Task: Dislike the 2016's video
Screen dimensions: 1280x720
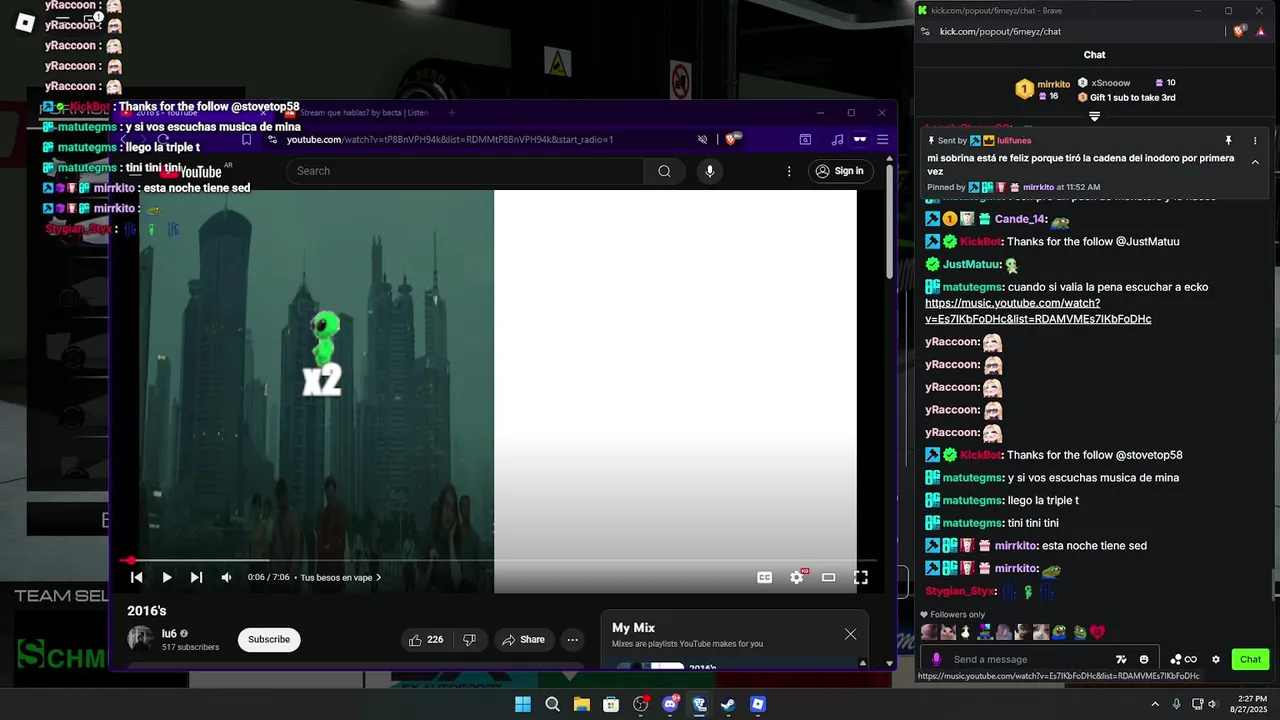Action: pyautogui.click(x=469, y=640)
